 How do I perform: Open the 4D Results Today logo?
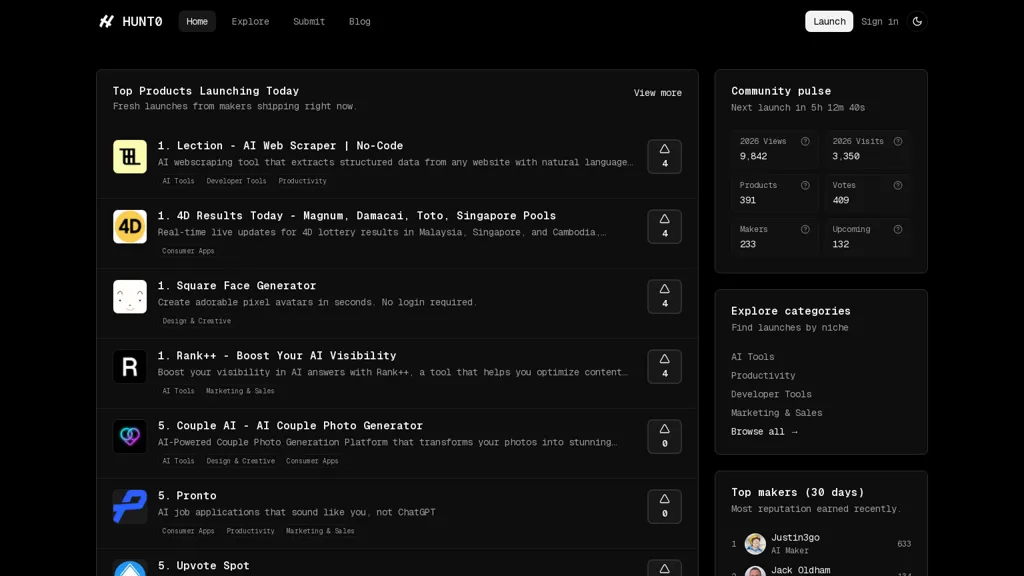coord(130,227)
